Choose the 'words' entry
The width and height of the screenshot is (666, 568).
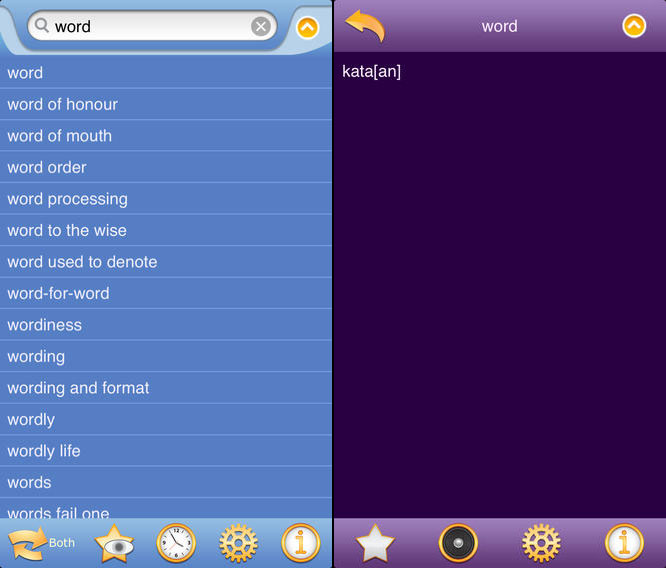coord(166,482)
